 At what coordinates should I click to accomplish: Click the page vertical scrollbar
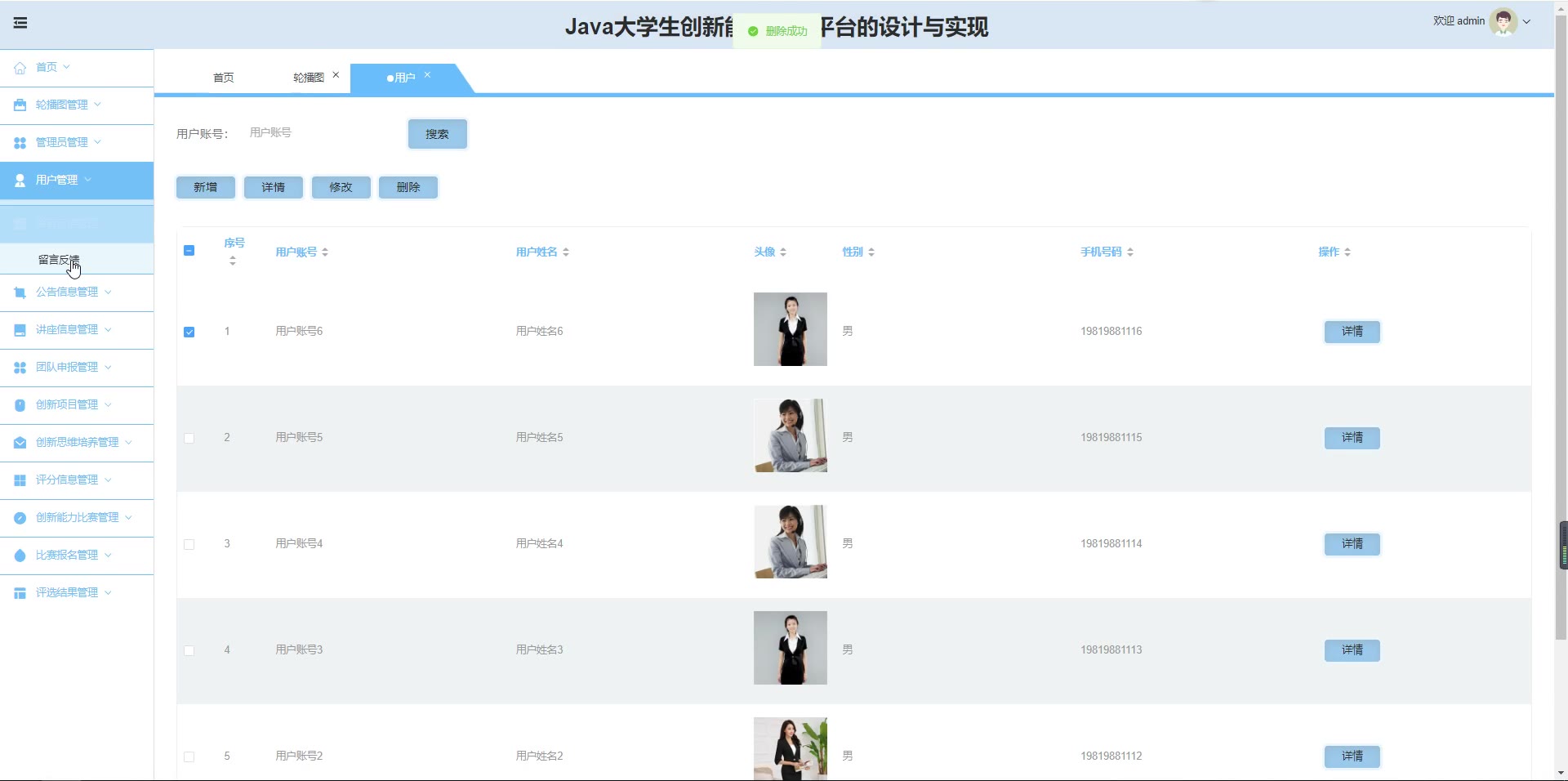tap(1561, 327)
